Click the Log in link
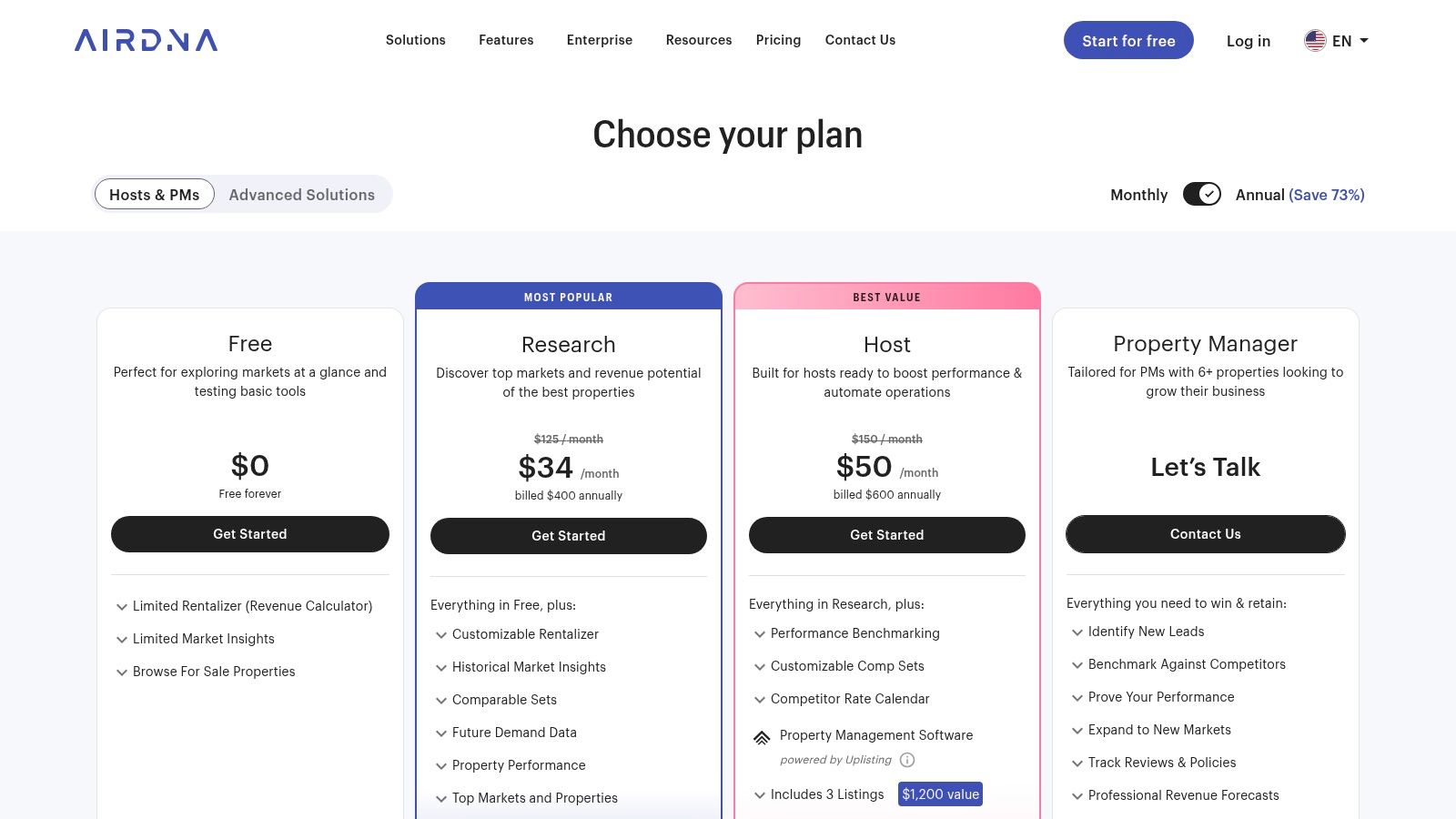The image size is (1456, 819). tap(1248, 41)
